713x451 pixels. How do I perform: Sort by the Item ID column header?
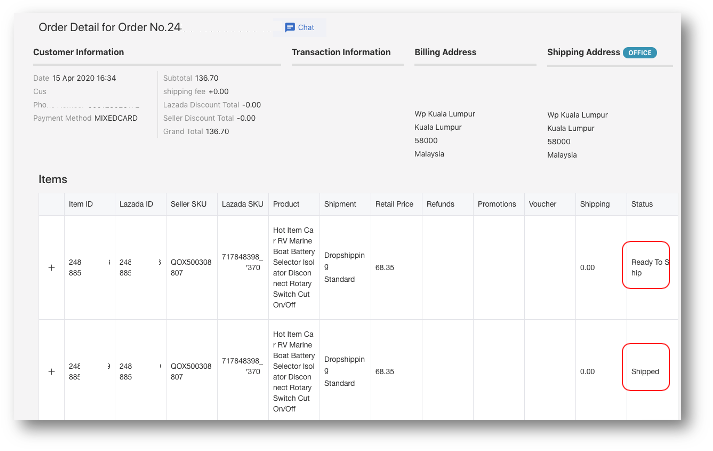[81, 204]
